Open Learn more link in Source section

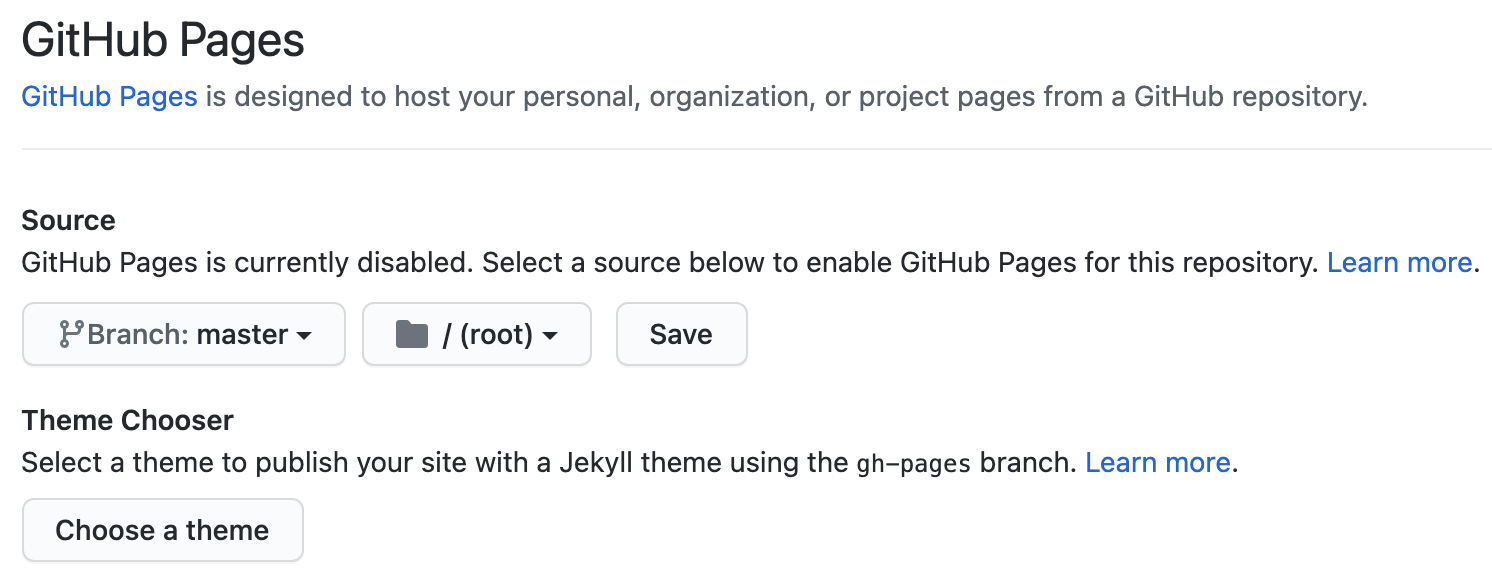(1399, 263)
